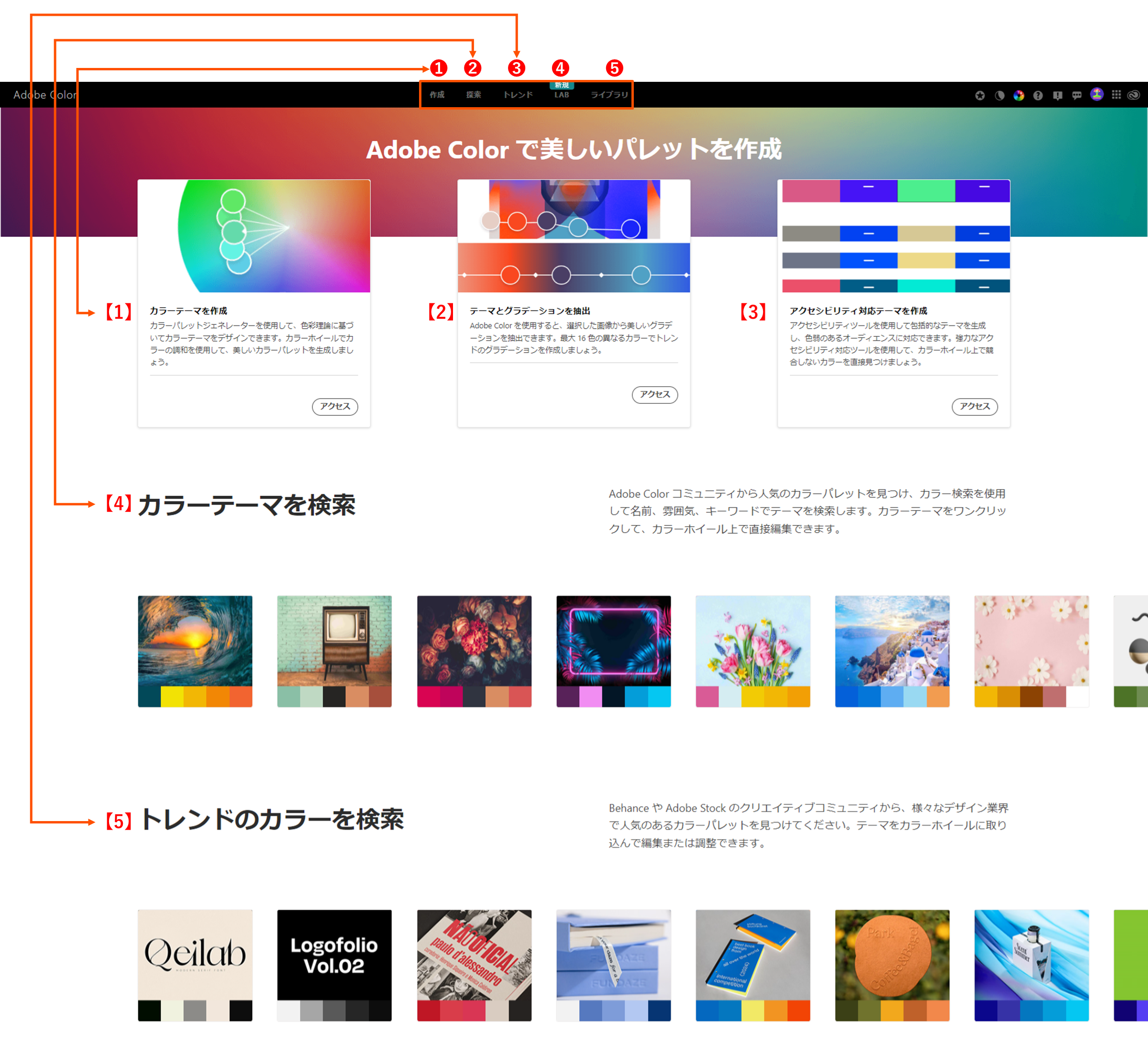The height and width of the screenshot is (1056, 1148).
Task: Click the rainbow color wheel icon in header
Action: (x=1019, y=95)
